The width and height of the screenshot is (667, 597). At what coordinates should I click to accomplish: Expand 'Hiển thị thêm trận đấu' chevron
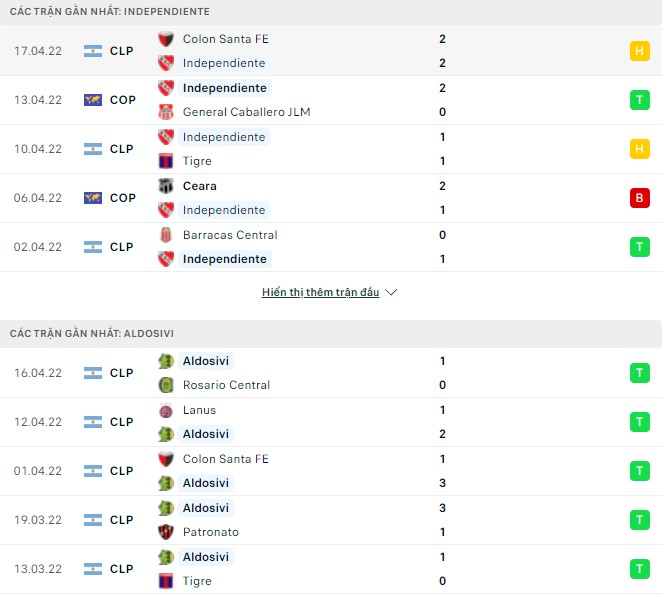391,293
